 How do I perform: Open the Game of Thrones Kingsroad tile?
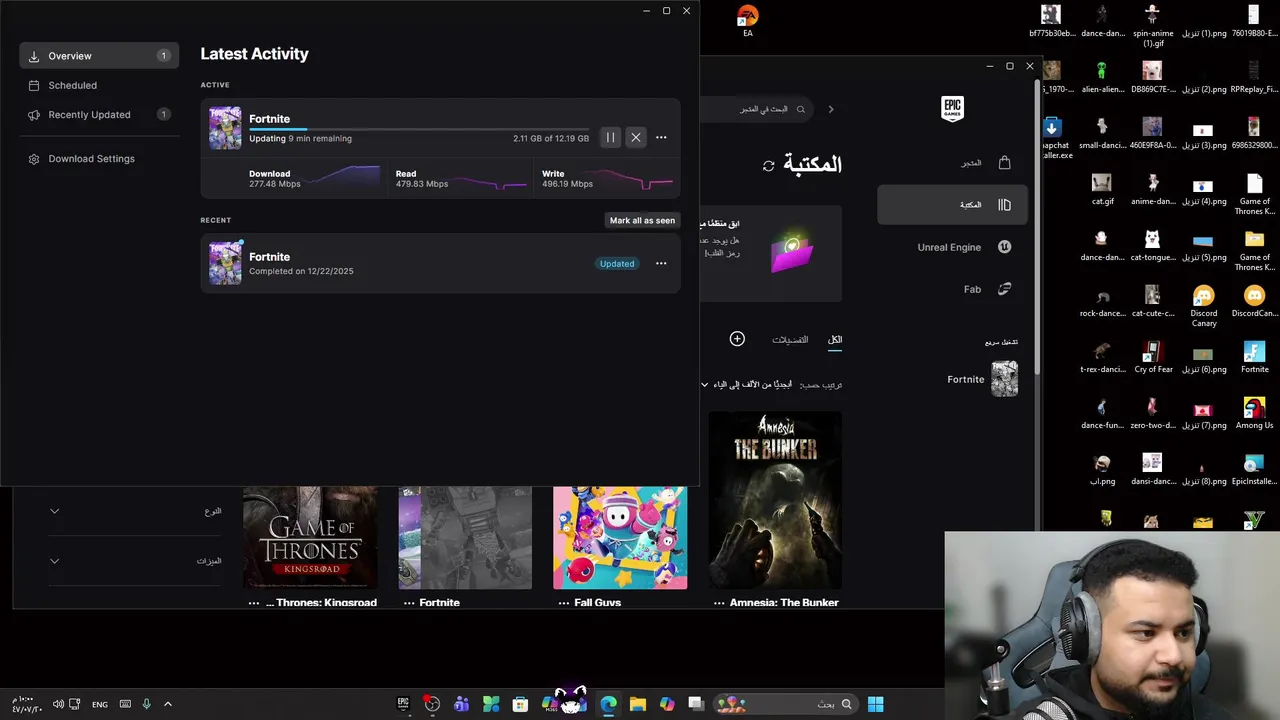(310, 538)
